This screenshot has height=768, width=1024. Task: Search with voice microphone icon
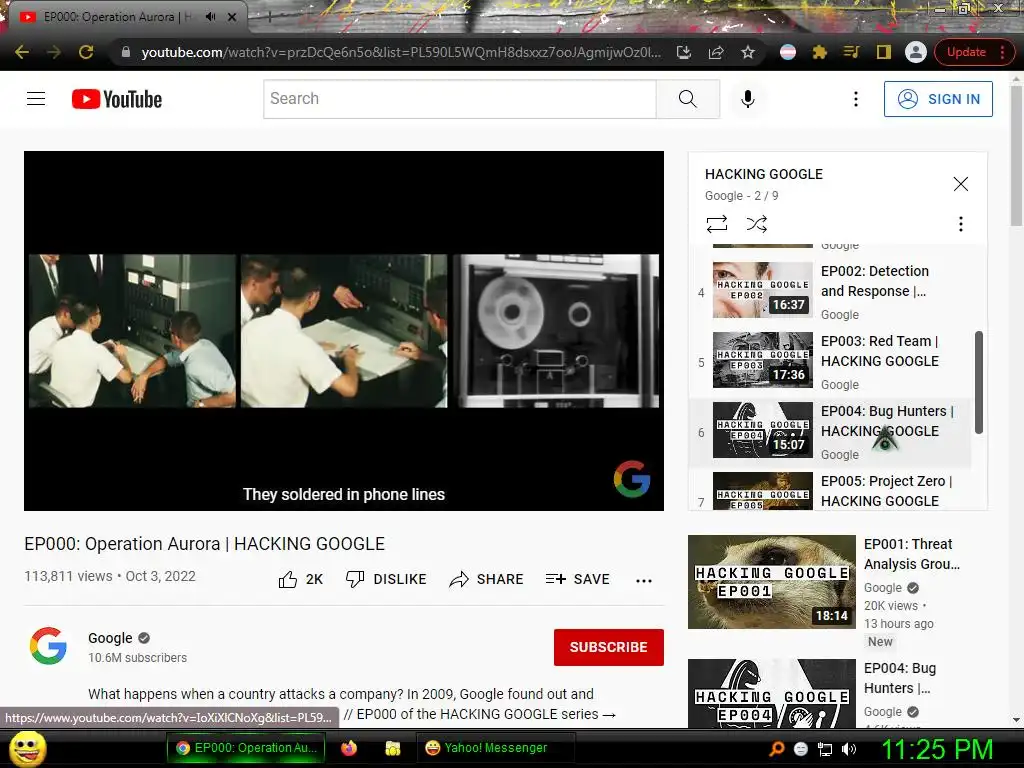(x=748, y=99)
